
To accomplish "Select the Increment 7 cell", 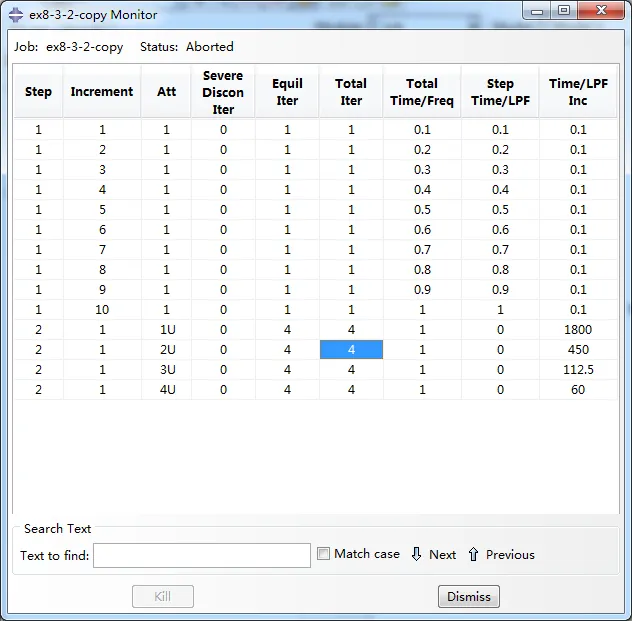I will [x=102, y=249].
